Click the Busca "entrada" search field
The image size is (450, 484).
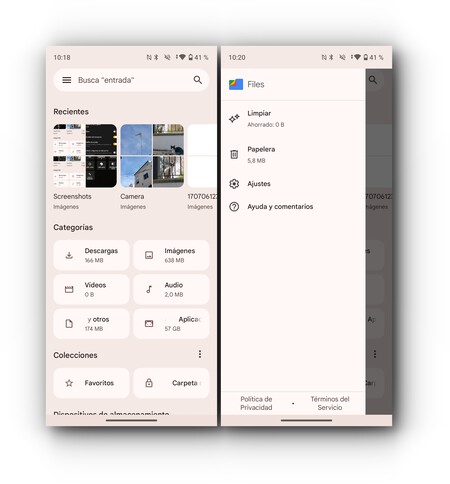(x=131, y=80)
